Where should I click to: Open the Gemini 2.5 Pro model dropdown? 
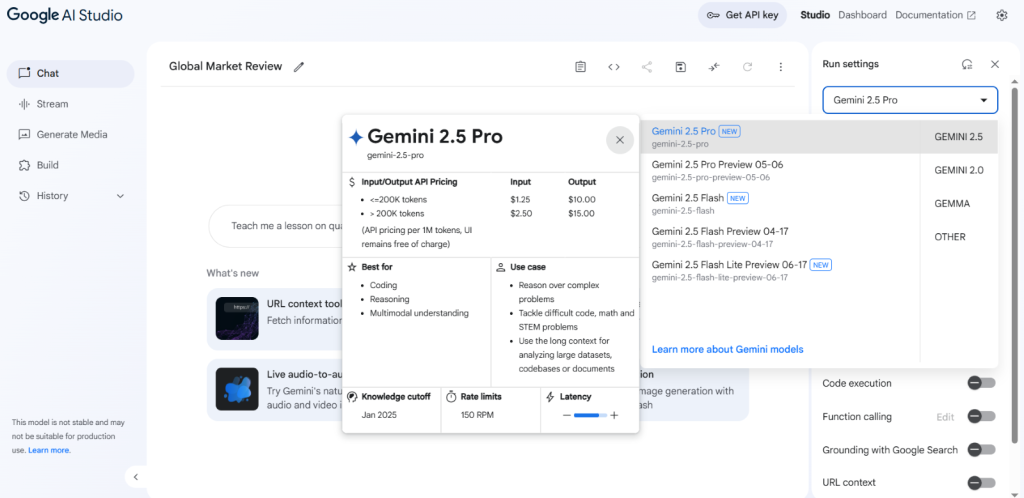pyautogui.click(x=910, y=101)
